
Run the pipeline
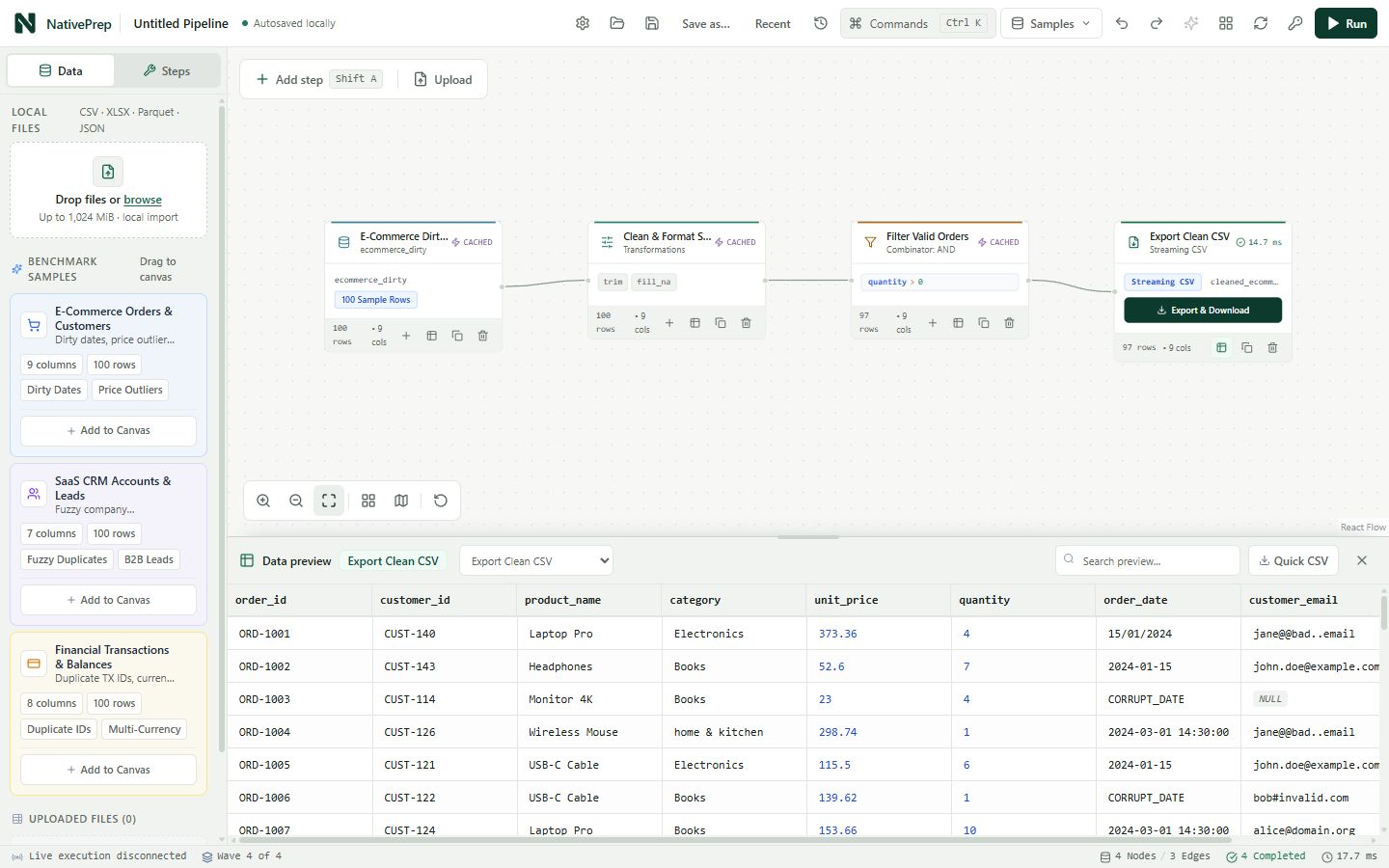[x=1346, y=23]
